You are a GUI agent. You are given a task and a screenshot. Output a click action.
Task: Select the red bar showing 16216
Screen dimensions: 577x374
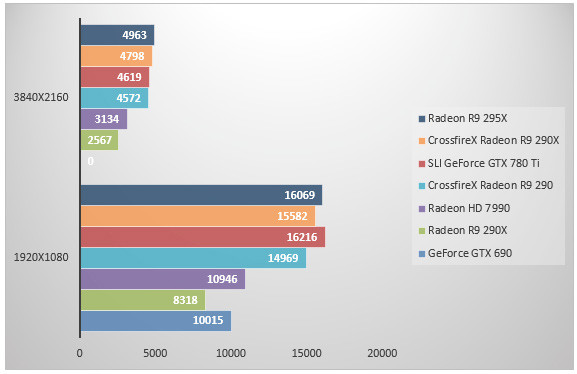[x=203, y=237]
